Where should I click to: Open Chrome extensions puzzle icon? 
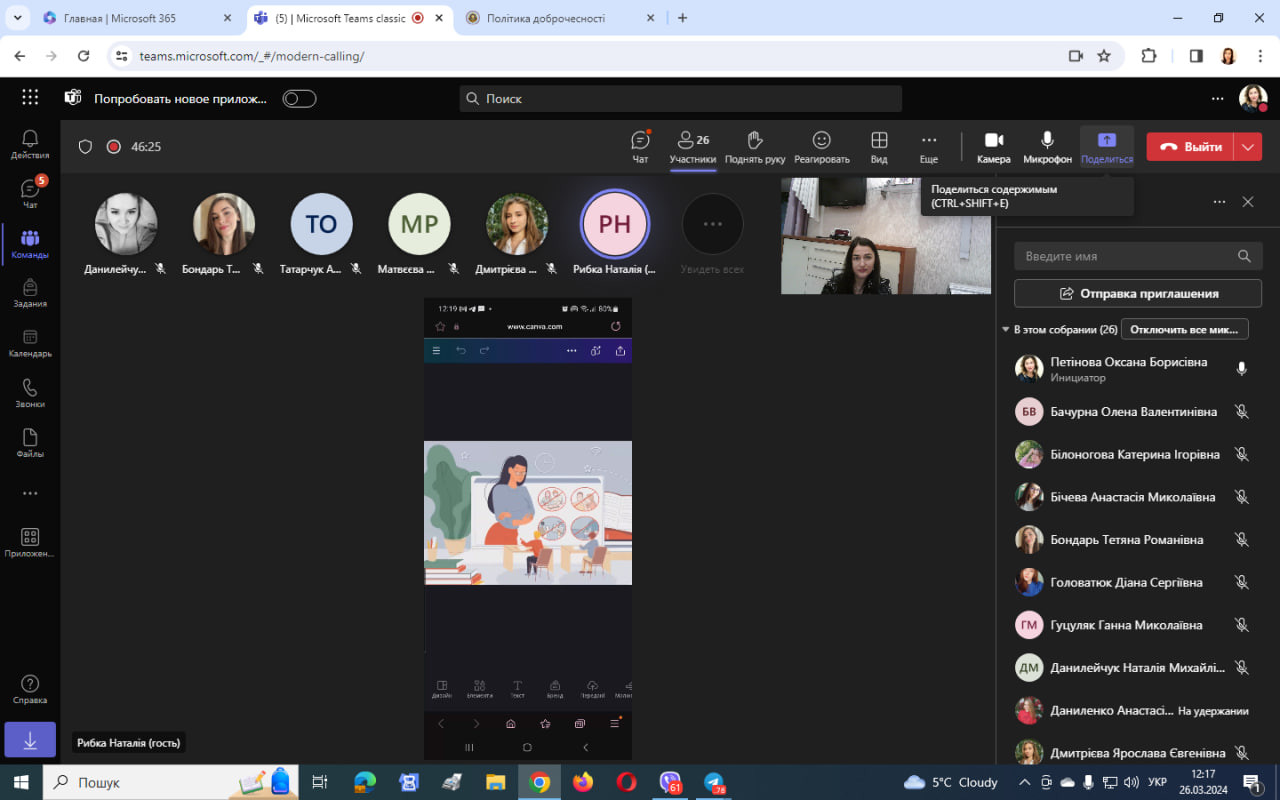pyautogui.click(x=1149, y=56)
